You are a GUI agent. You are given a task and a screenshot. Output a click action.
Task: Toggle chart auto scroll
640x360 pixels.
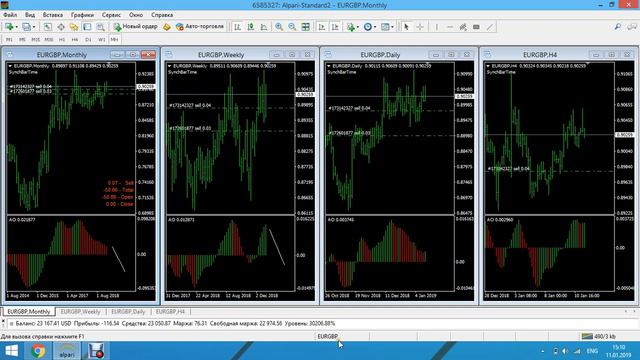322,27
